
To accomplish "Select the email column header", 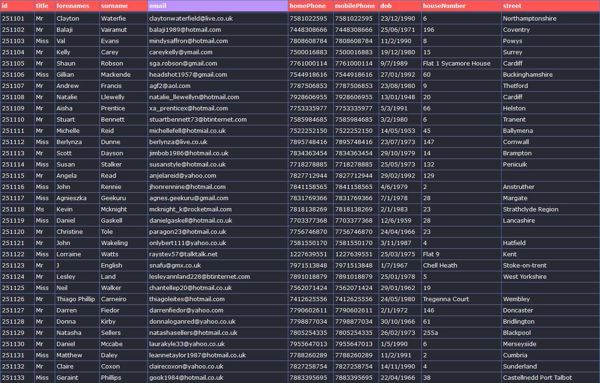I will click(217, 6).
